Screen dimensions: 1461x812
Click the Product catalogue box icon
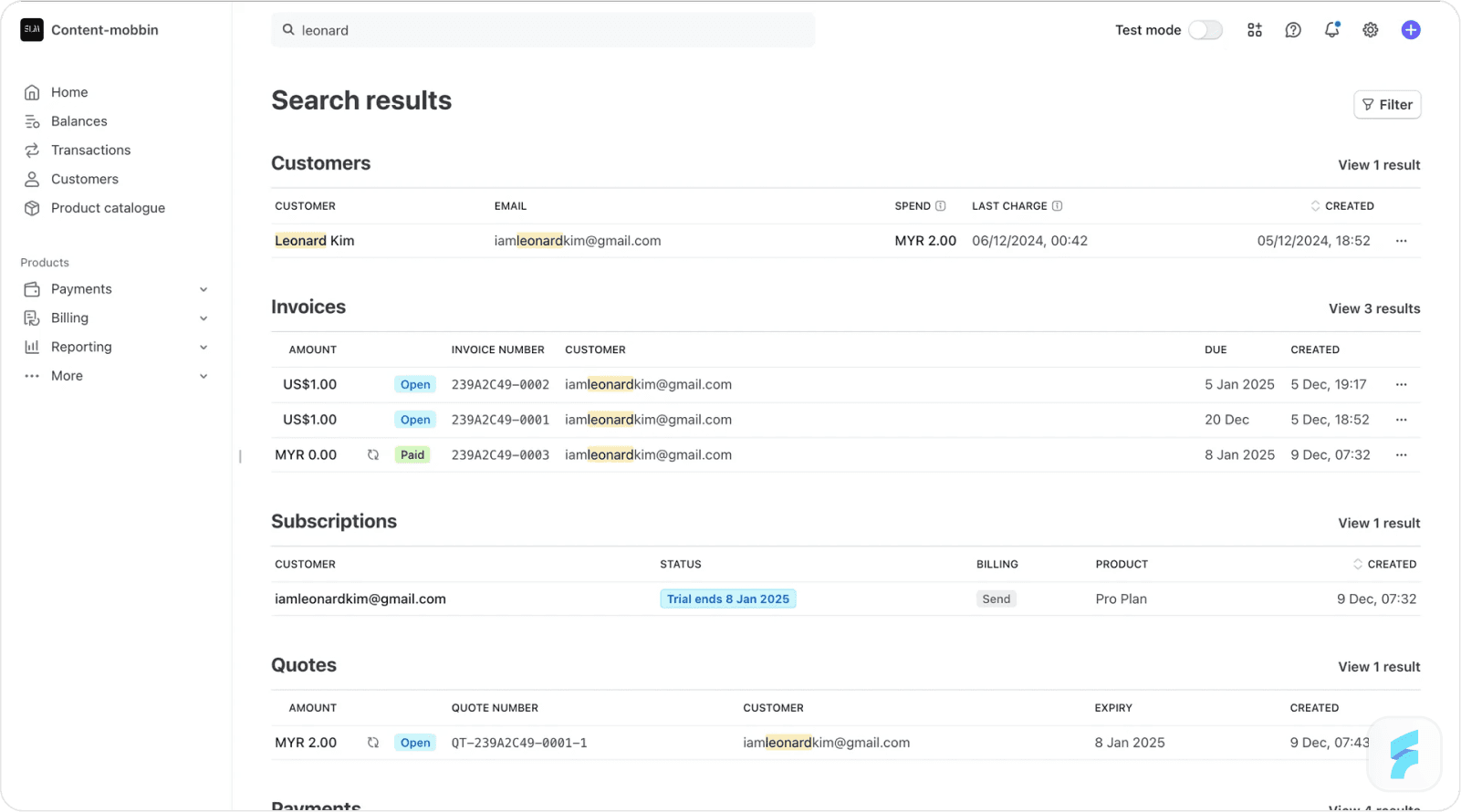click(32, 208)
